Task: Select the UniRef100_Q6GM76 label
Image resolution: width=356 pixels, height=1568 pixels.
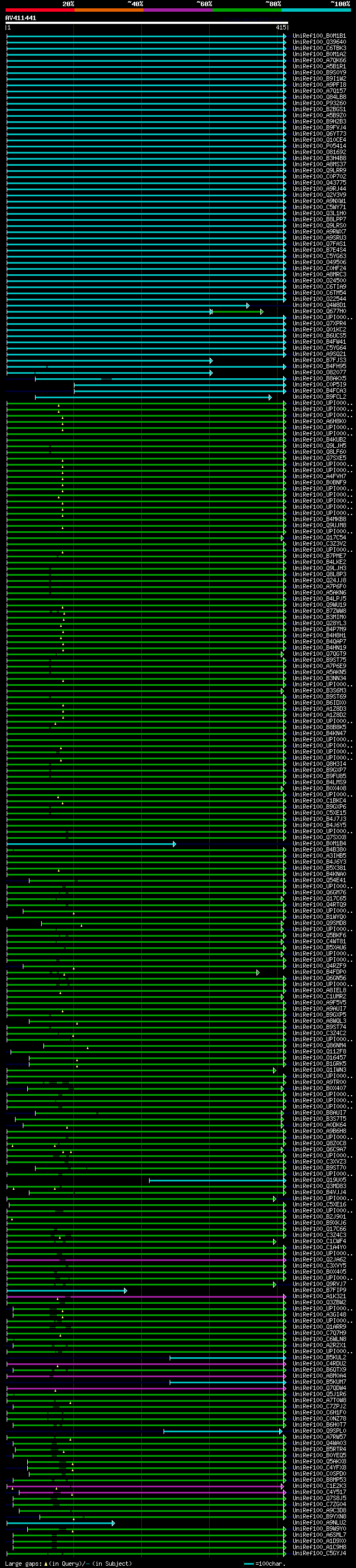Action: tap(319, 892)
